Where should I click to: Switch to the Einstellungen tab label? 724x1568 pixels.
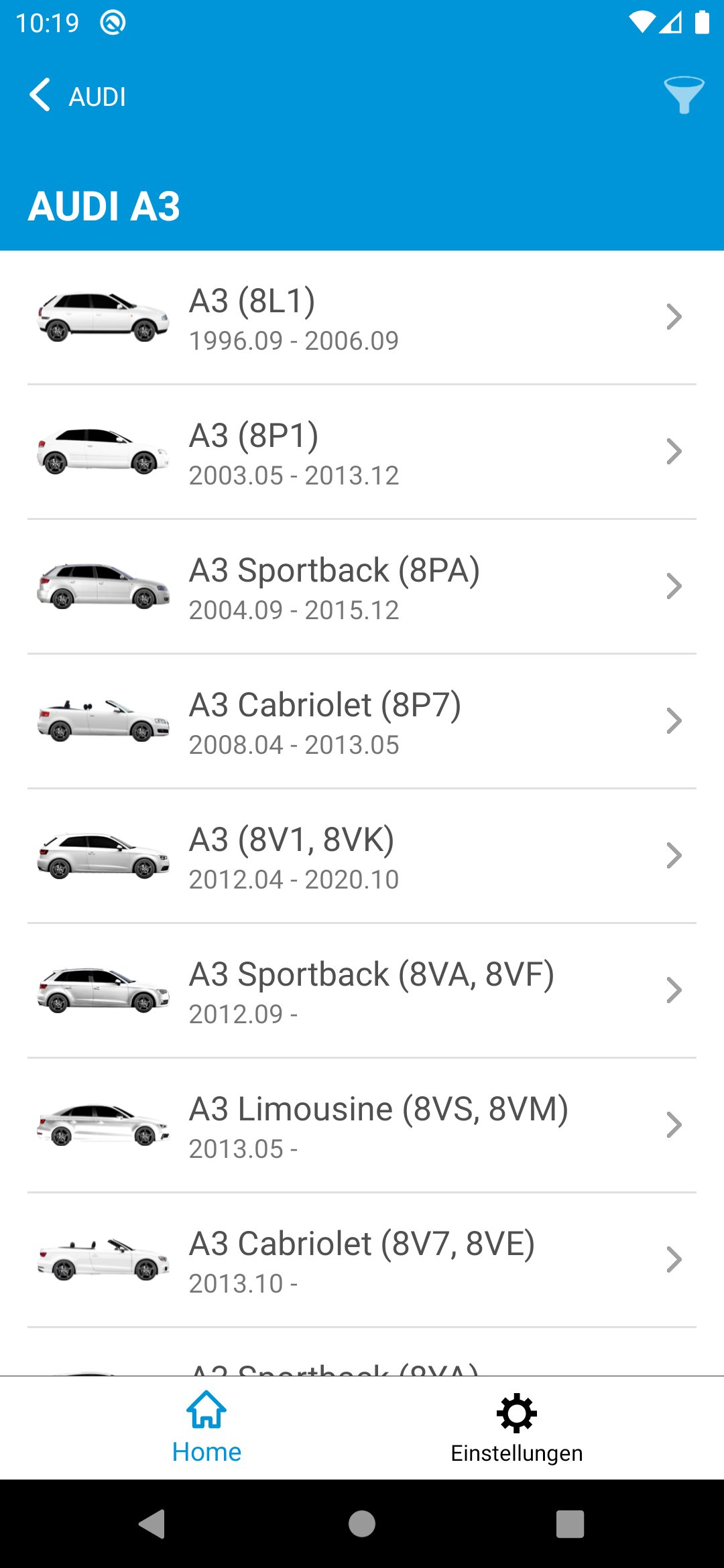pyautogui.click(x=516, y=1453)
